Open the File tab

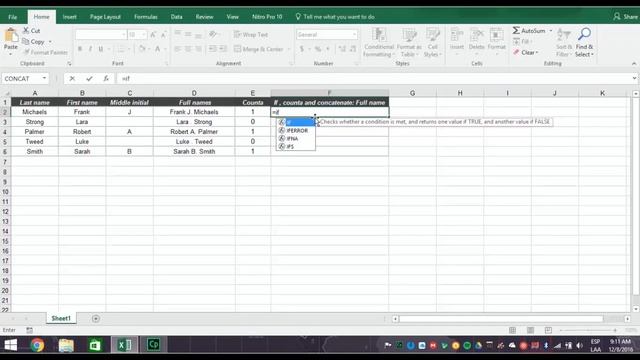point(13,17)
